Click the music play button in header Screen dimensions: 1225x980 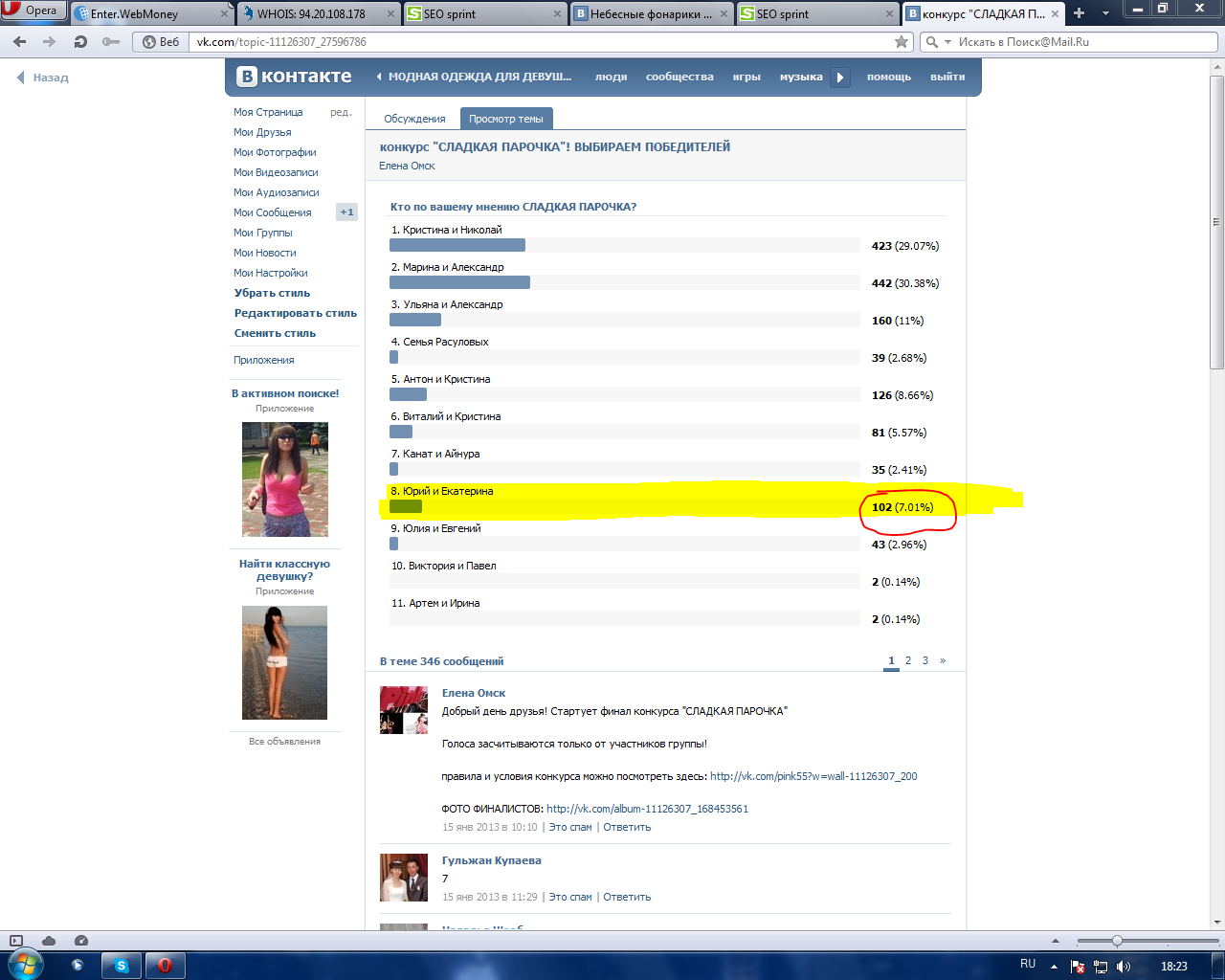[x=839, y=78]
